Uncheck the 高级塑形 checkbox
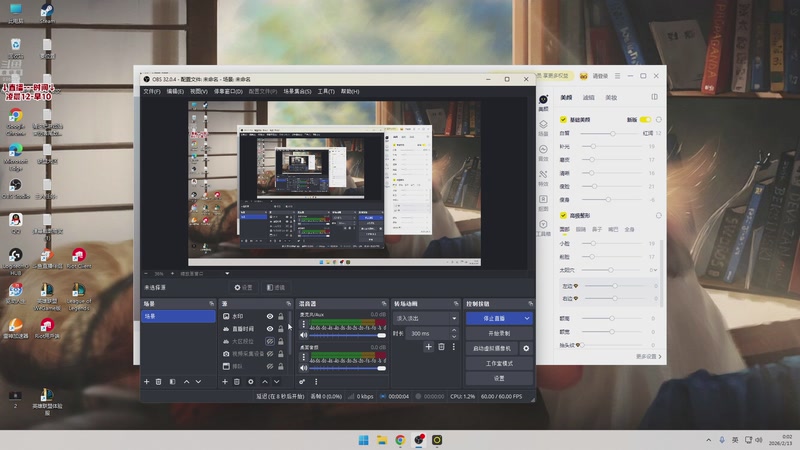Image resolution: width=800 pixels, height=450 pixels. click(563, 215)
